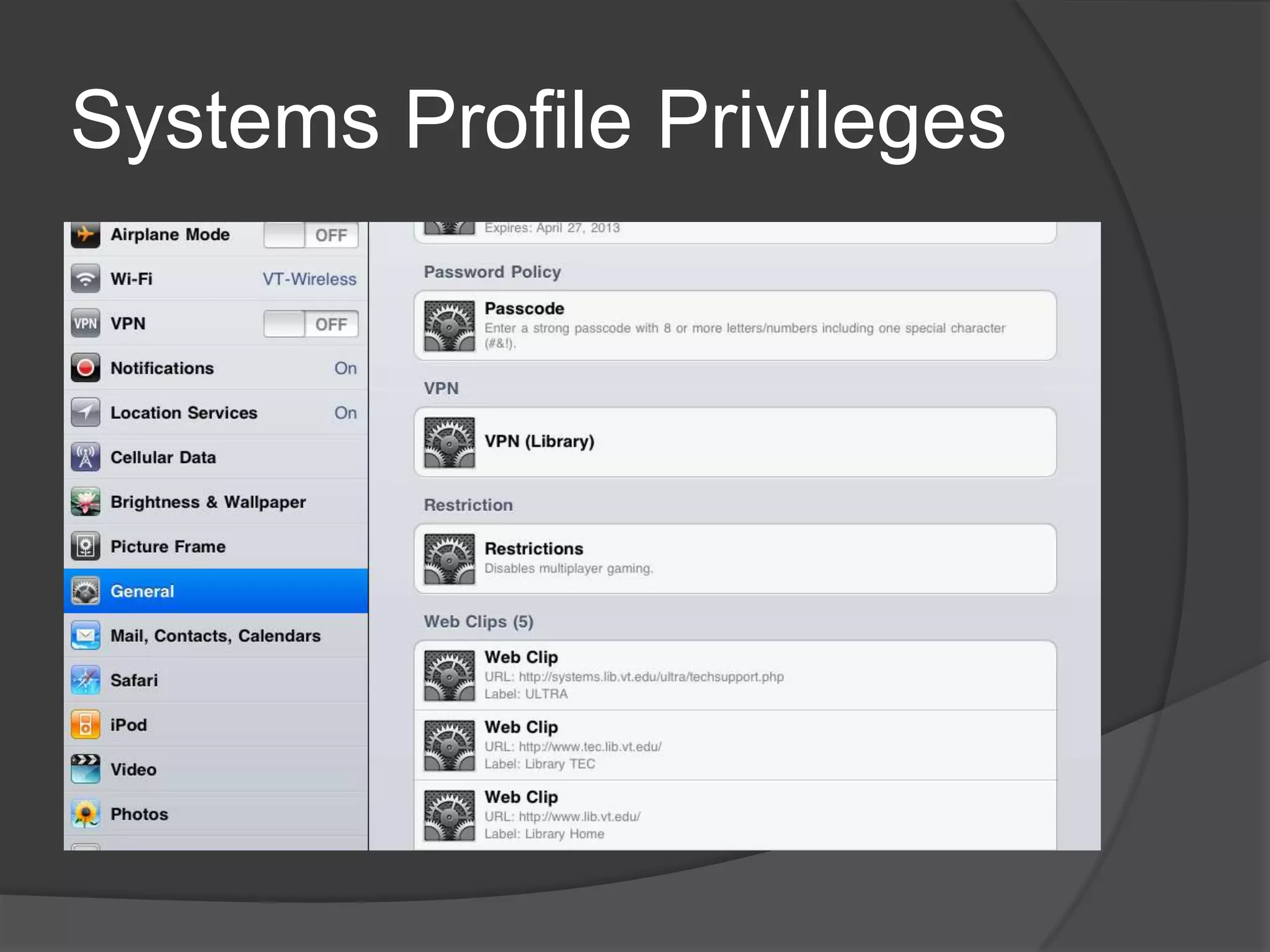Viewport: 1270px width, 952px height.
Task: Click the Restriction section heading
Action: 468,505
